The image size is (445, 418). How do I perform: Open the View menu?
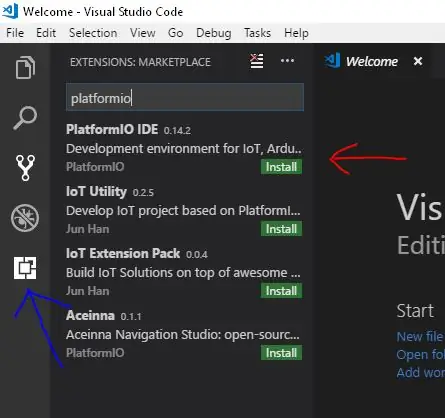pos(143,33)
